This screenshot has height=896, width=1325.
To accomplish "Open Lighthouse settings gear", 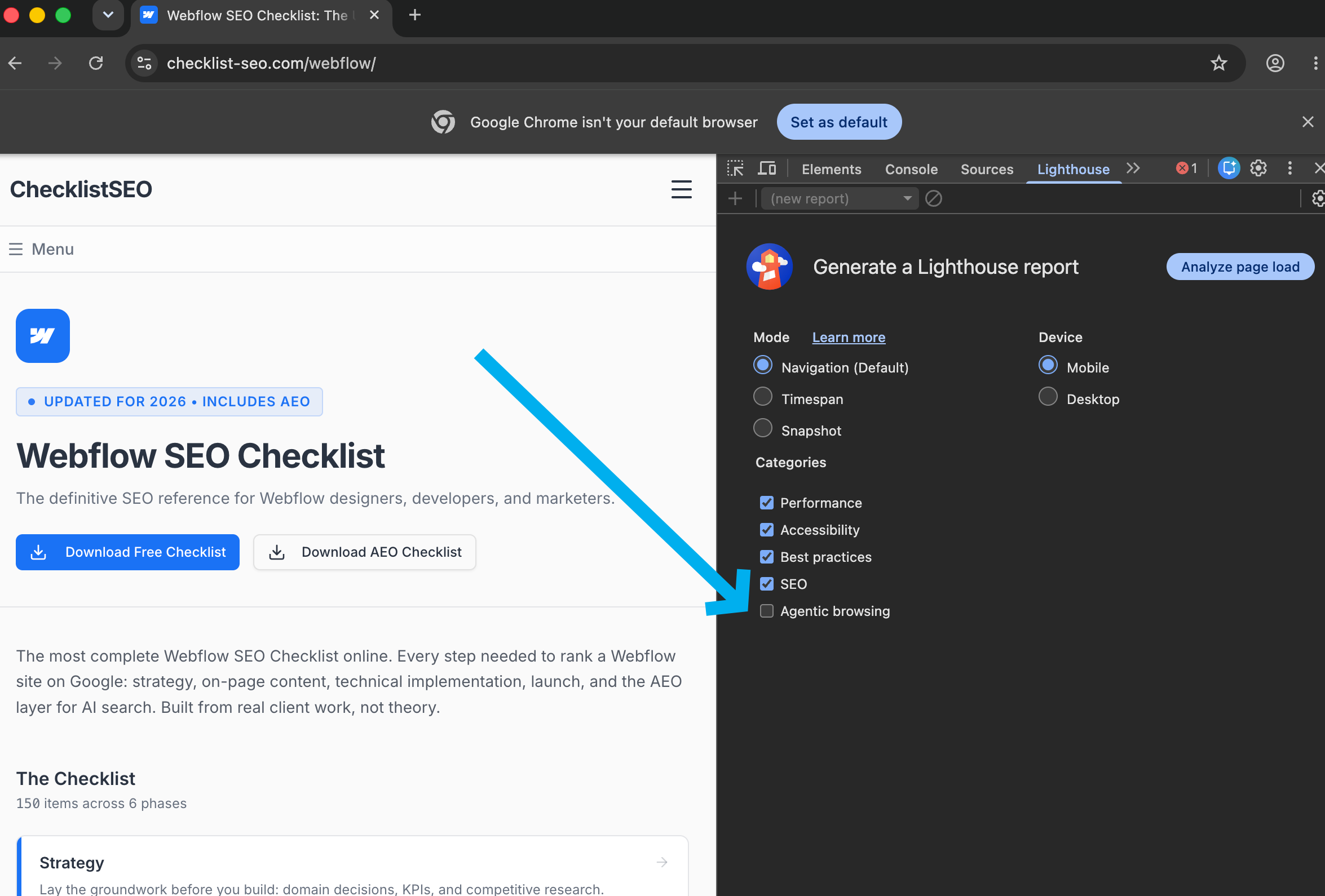I will tap(1318, 199).
